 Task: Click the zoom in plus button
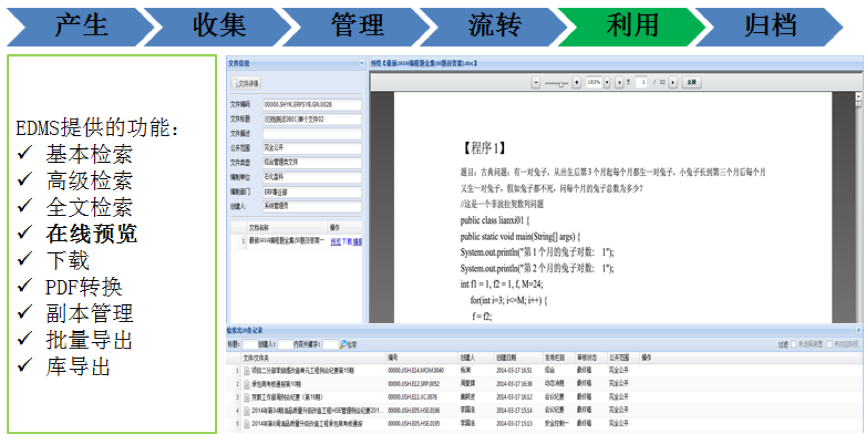point(578,82)
